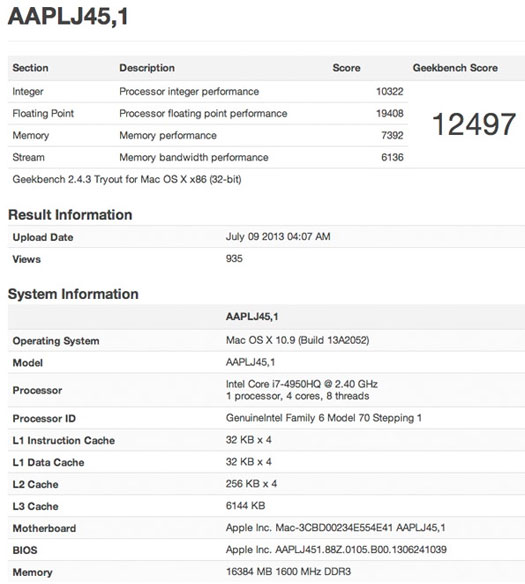This screenshot has width=525, height=584.
Task: Select the Operating System label
Action: tap(56, 341)
